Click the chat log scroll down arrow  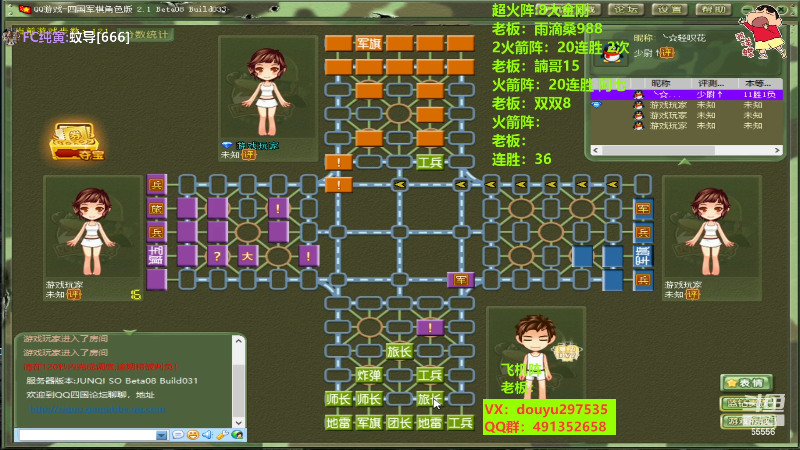click(238, 422)
